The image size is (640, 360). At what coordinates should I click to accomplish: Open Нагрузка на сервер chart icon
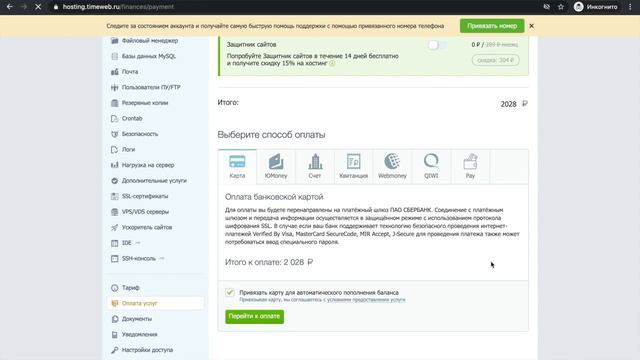115,165
